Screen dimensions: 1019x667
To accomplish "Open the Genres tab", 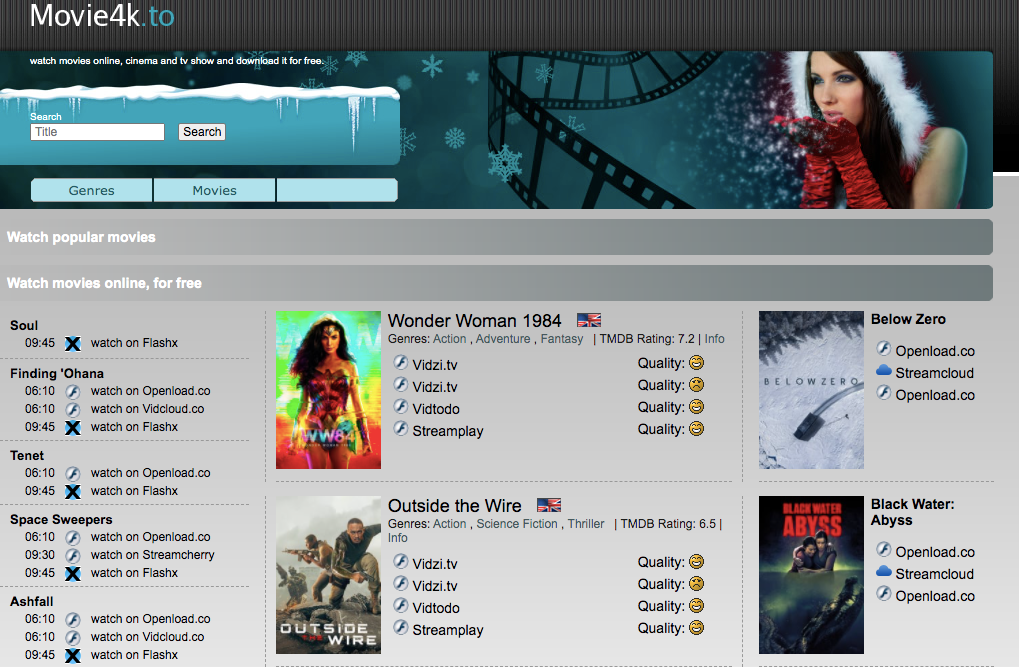I will tap(92, 190).
